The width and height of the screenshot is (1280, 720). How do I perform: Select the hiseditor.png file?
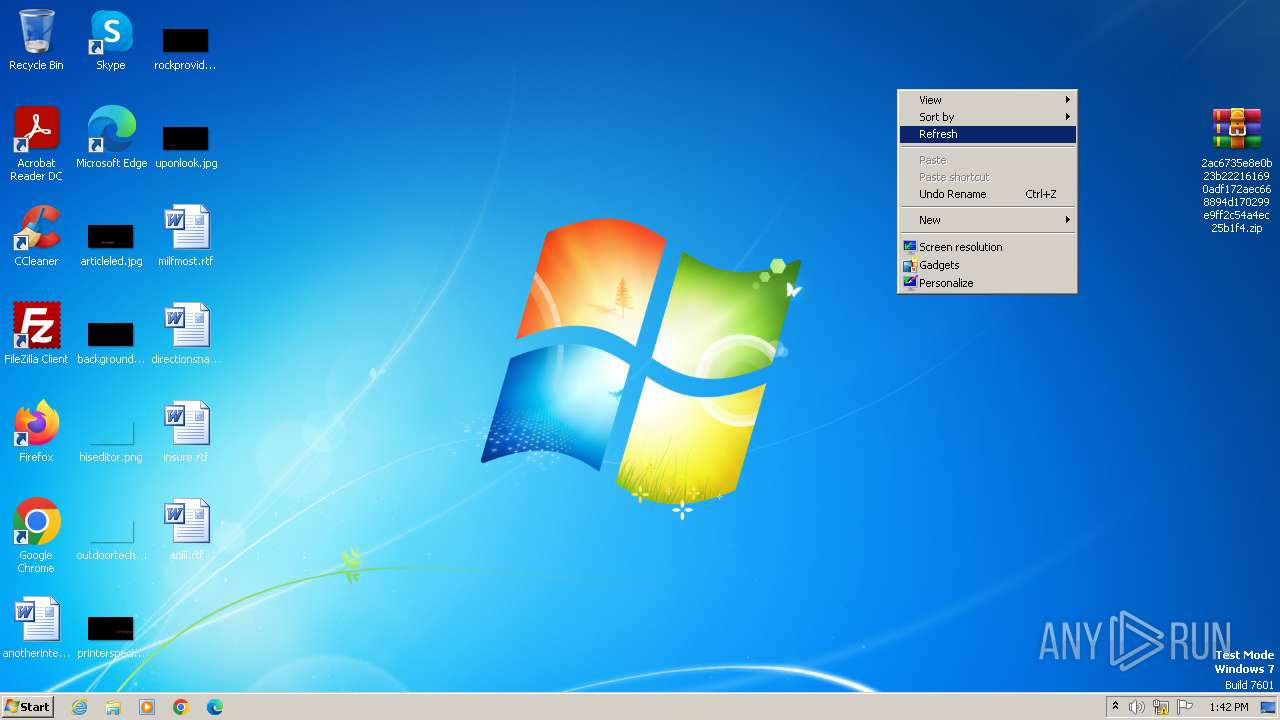[111, 439]
